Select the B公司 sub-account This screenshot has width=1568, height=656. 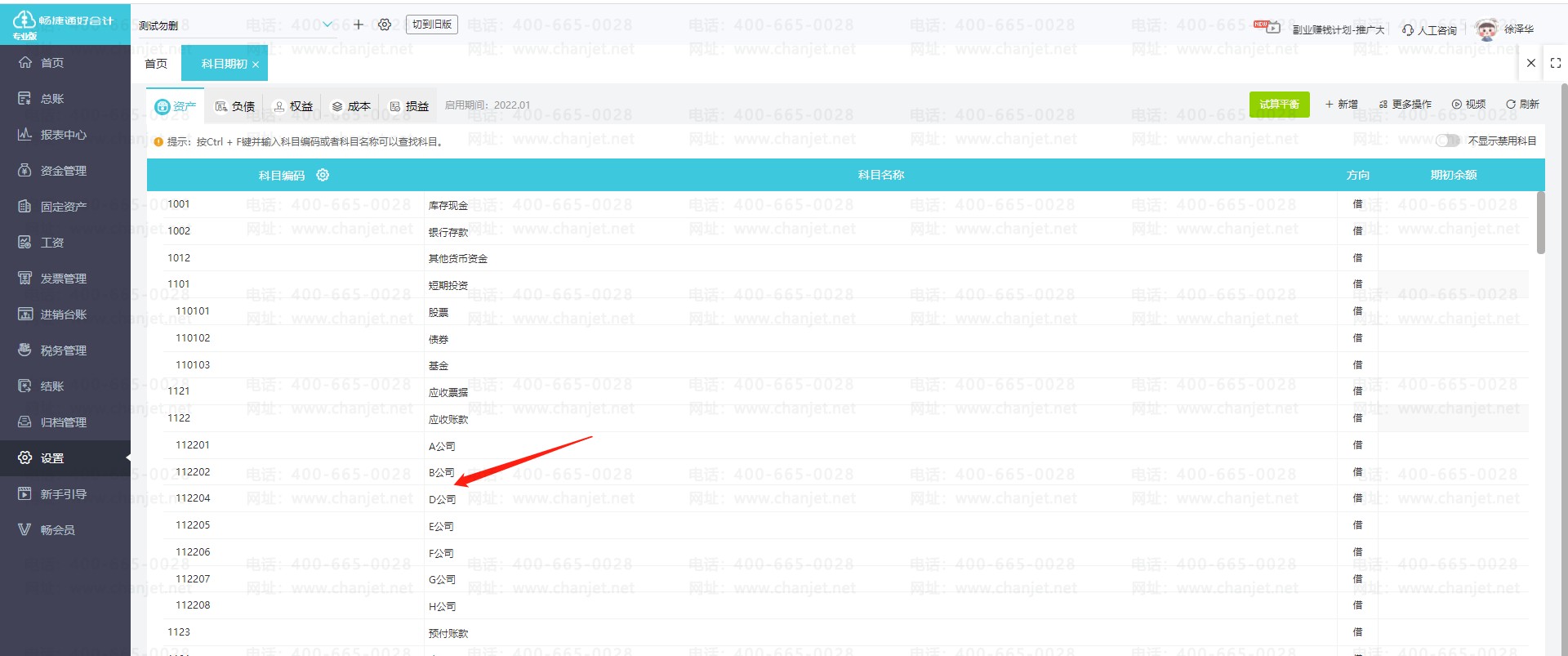(x=442, y=473)
